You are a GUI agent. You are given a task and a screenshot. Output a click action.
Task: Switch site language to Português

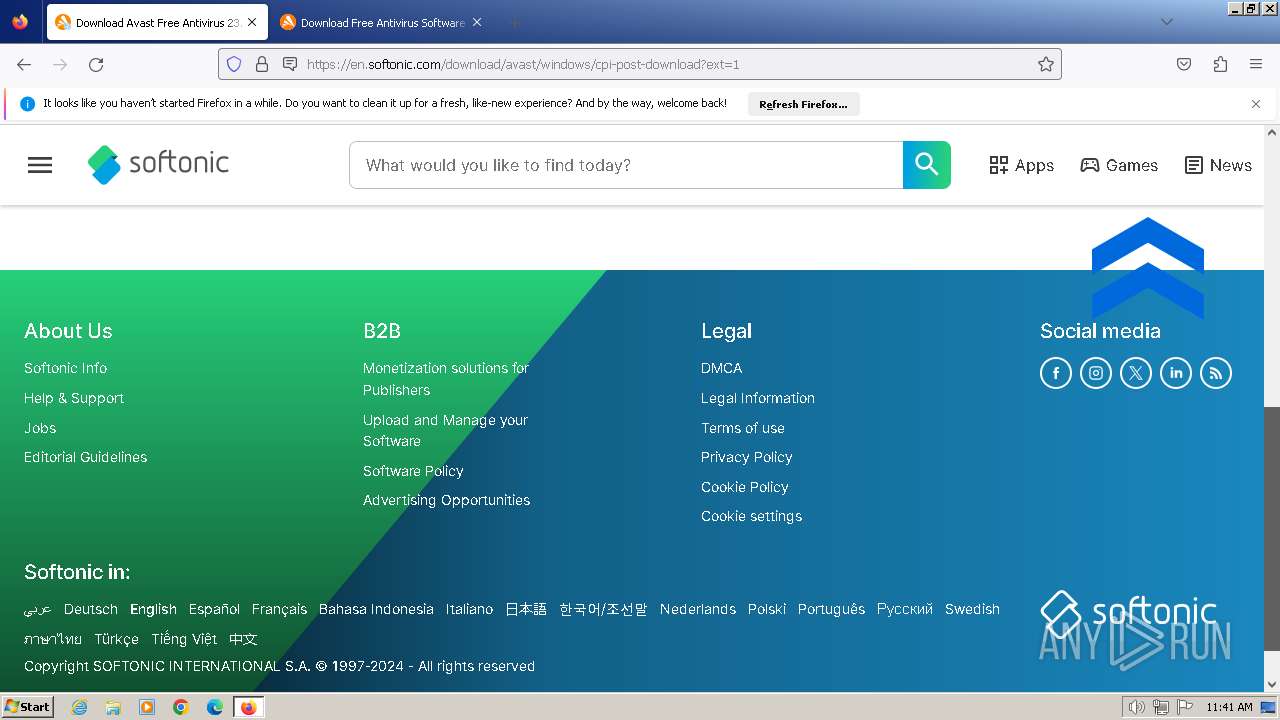point(831,609)
